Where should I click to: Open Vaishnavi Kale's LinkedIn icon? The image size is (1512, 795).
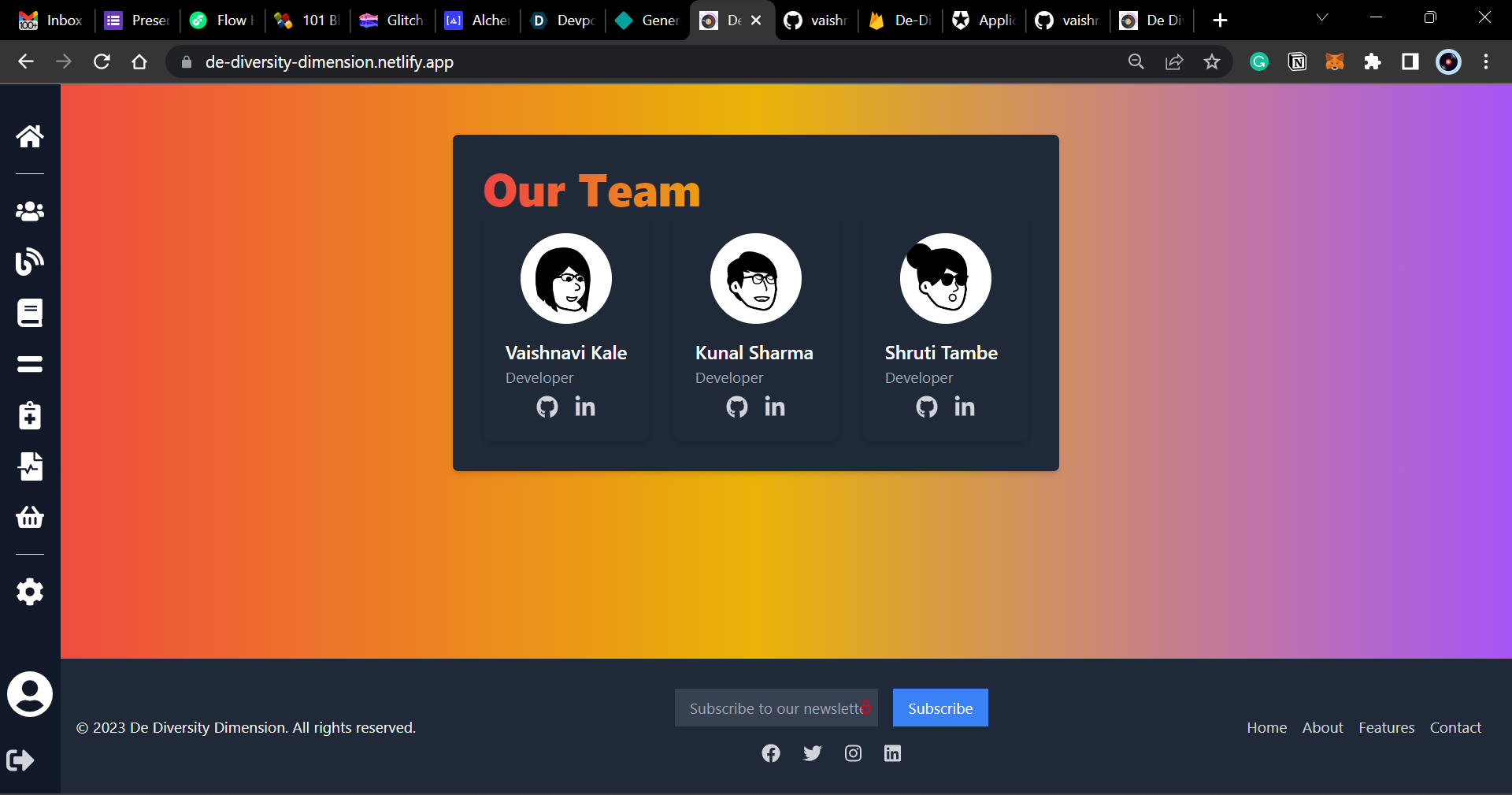[585, 407]
